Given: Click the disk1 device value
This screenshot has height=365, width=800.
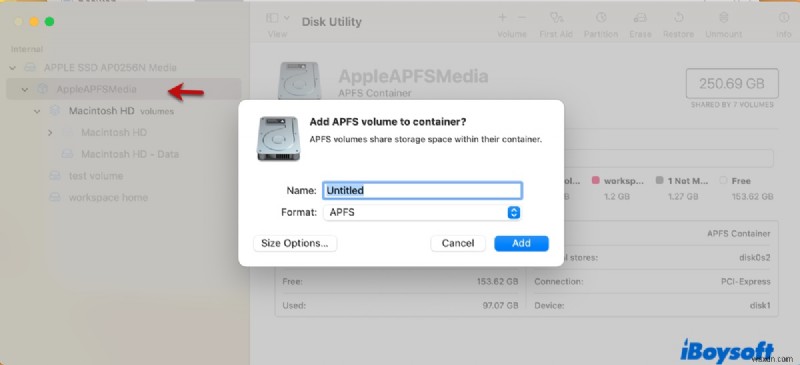Looking at the screenshot, I should pos(759,306).
